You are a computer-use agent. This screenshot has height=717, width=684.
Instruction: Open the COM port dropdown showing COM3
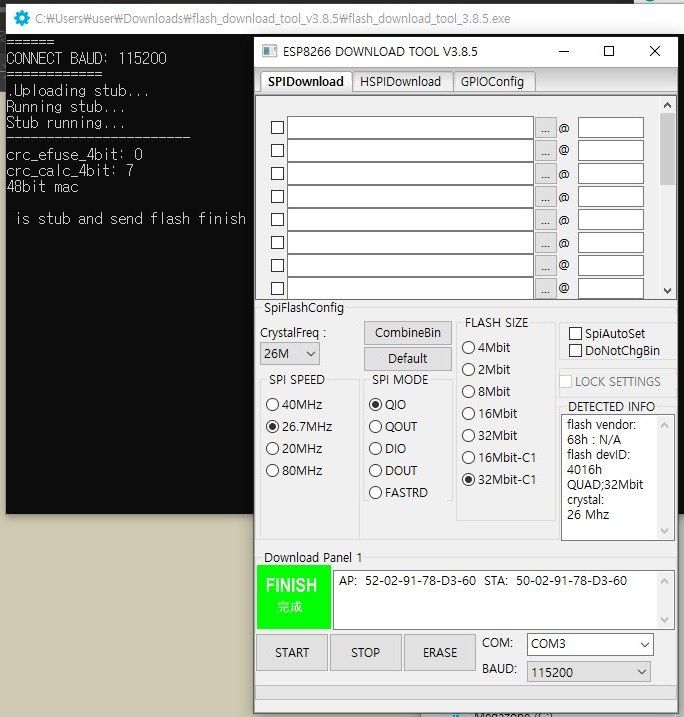[x=590, y=644]
